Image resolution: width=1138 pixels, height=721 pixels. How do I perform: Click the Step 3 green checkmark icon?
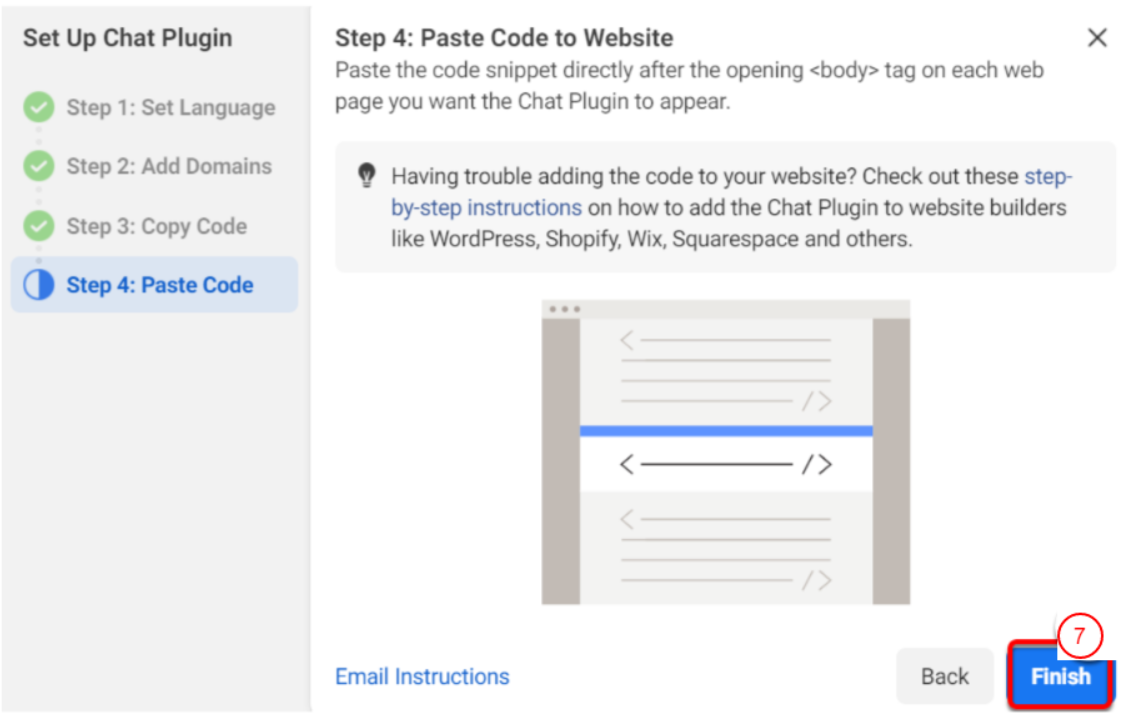[39, 226]
